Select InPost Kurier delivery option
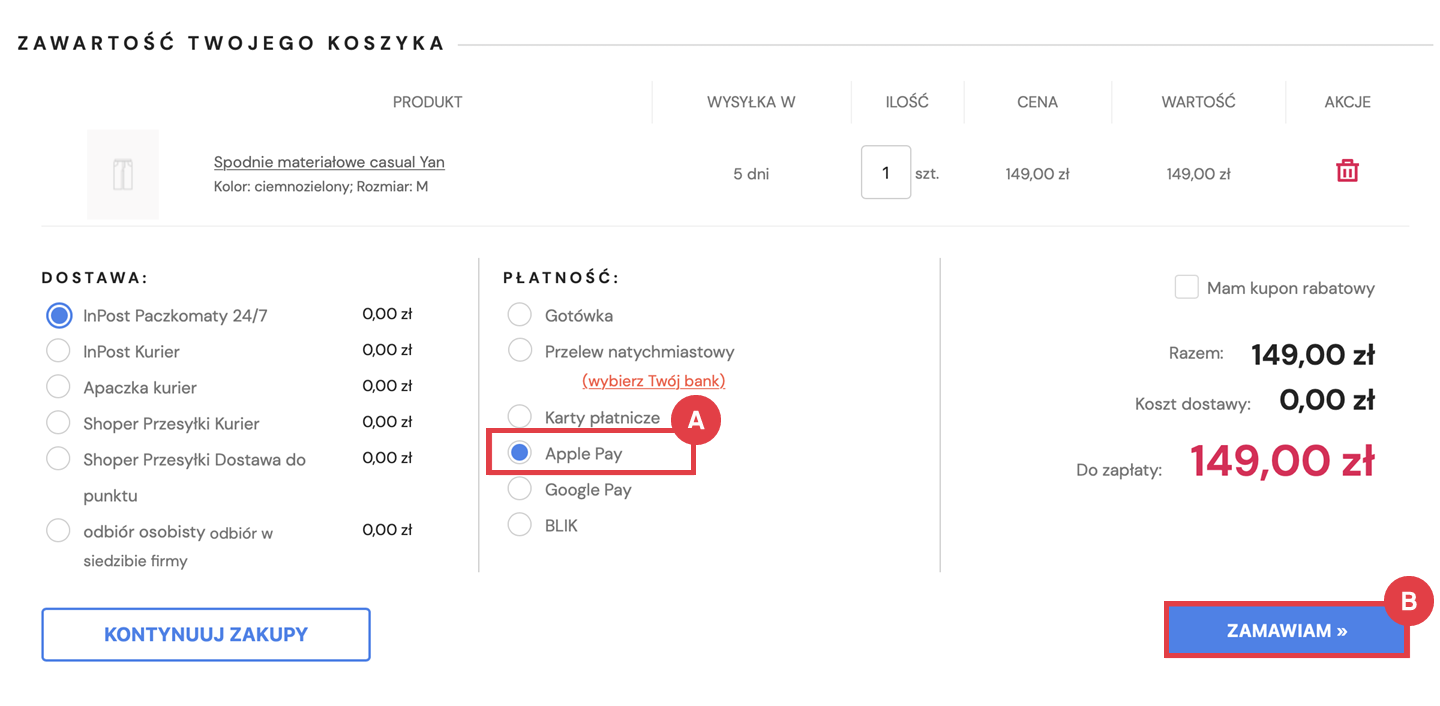This screenshot has height=706, width=1440. point(59,351)
